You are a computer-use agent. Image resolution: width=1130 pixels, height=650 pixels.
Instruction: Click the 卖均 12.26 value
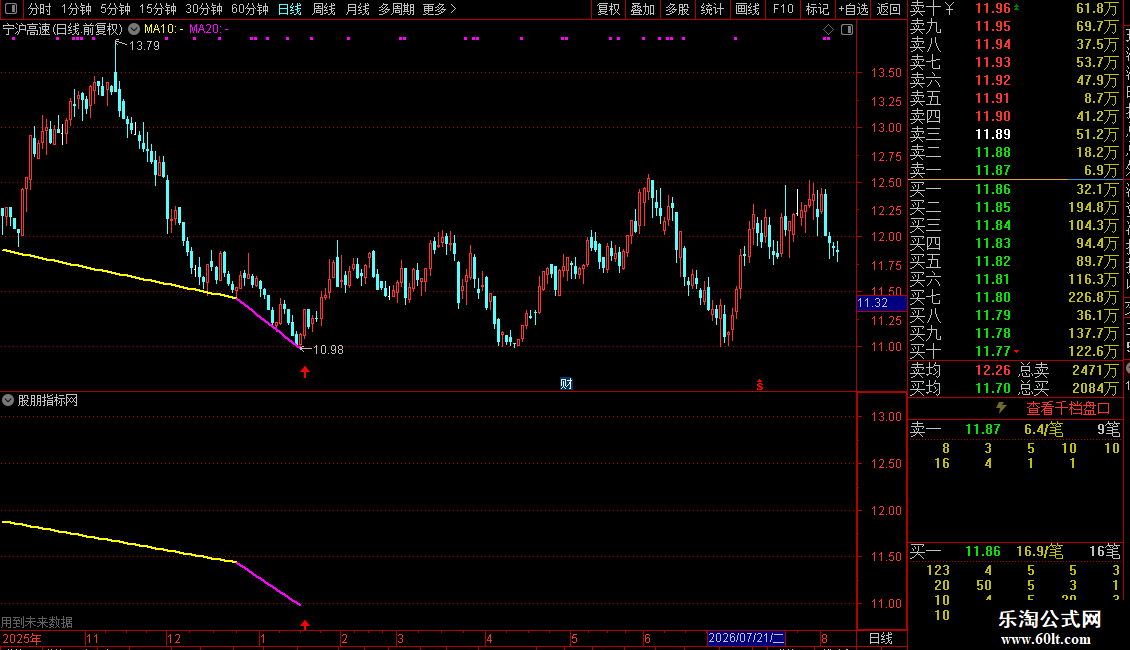992,370
